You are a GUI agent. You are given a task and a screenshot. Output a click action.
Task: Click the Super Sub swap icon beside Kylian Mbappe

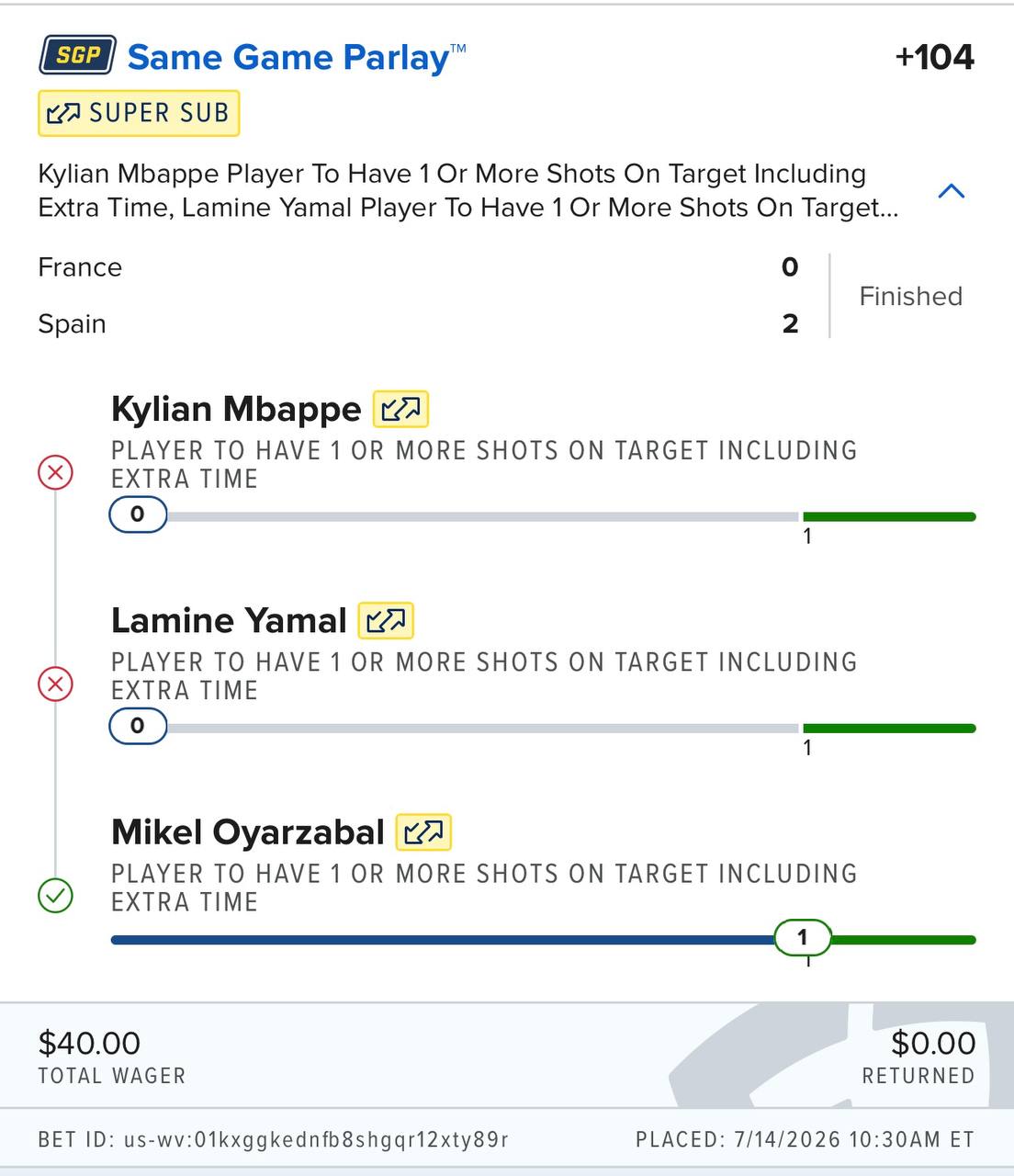(x=400, y=409)
